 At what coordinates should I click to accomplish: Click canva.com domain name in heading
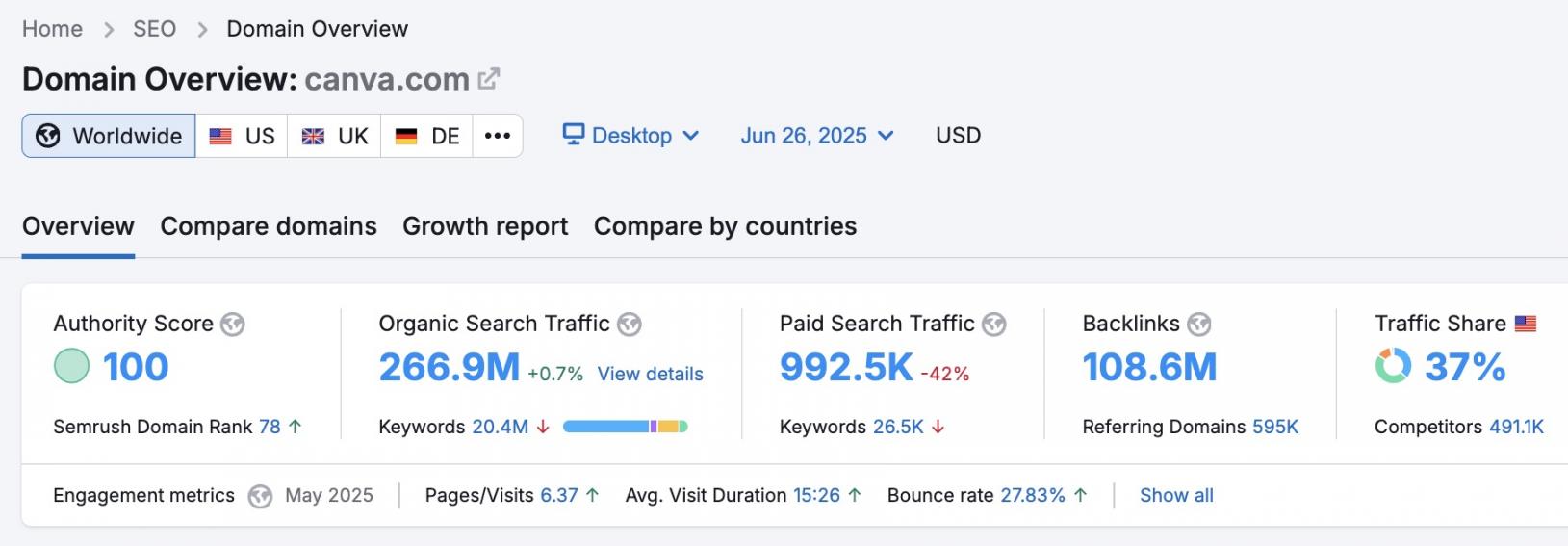click(387, 79)
